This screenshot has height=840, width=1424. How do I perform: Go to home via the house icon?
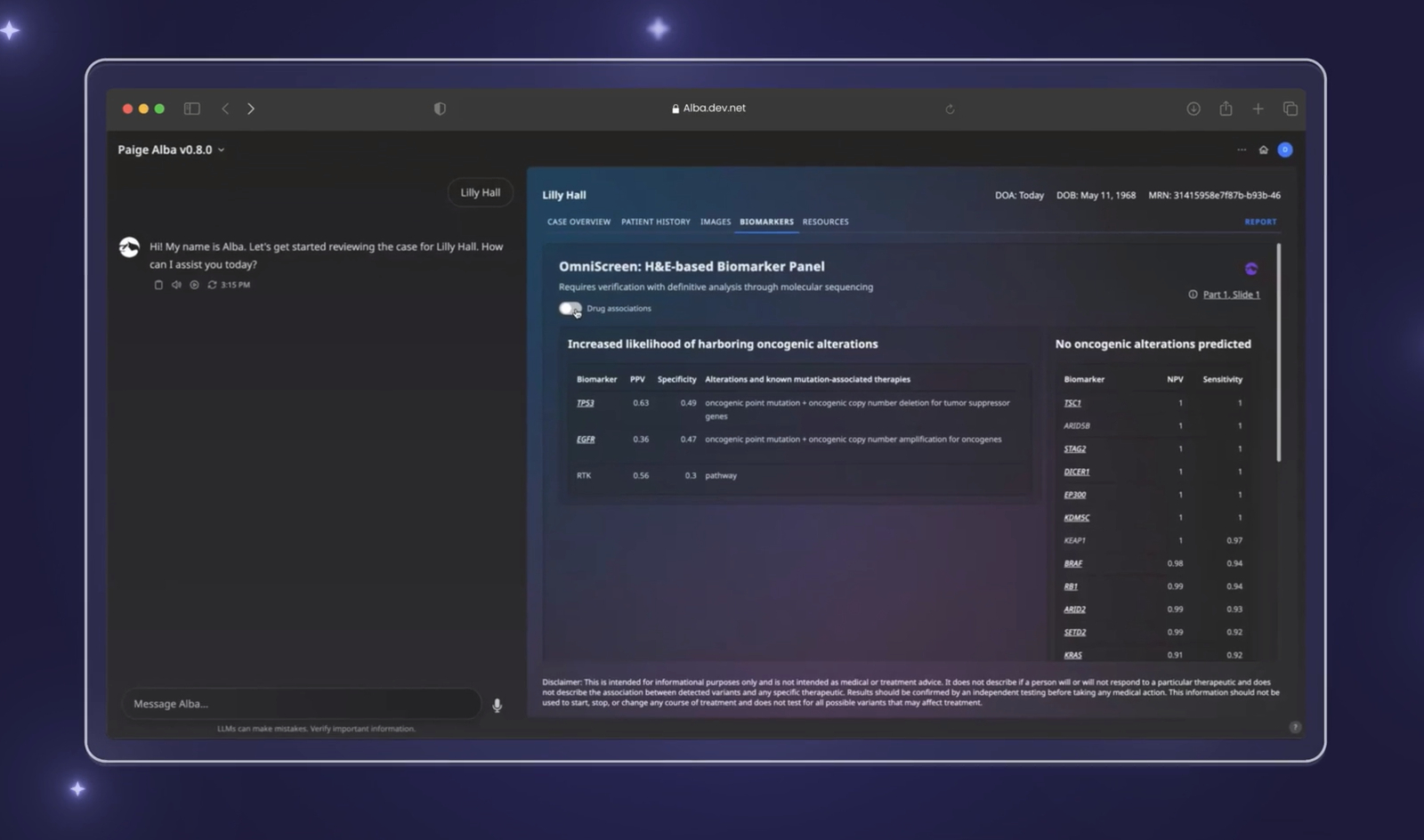(1263, 149)
